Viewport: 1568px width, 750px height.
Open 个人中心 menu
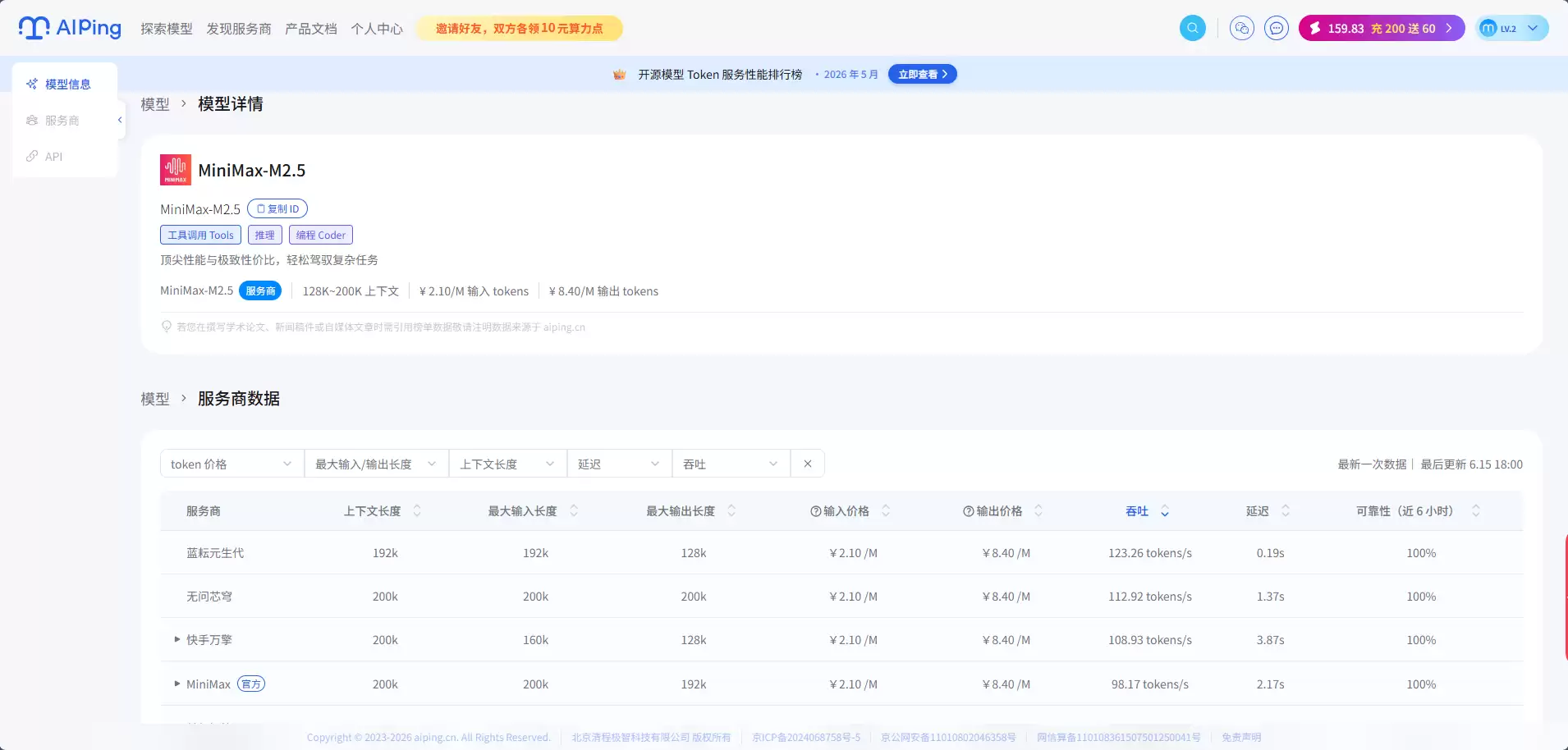point(377,29)
